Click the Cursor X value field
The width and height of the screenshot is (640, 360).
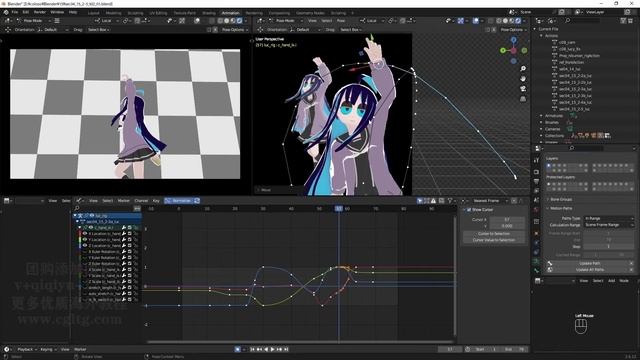(x=507, y=220)
